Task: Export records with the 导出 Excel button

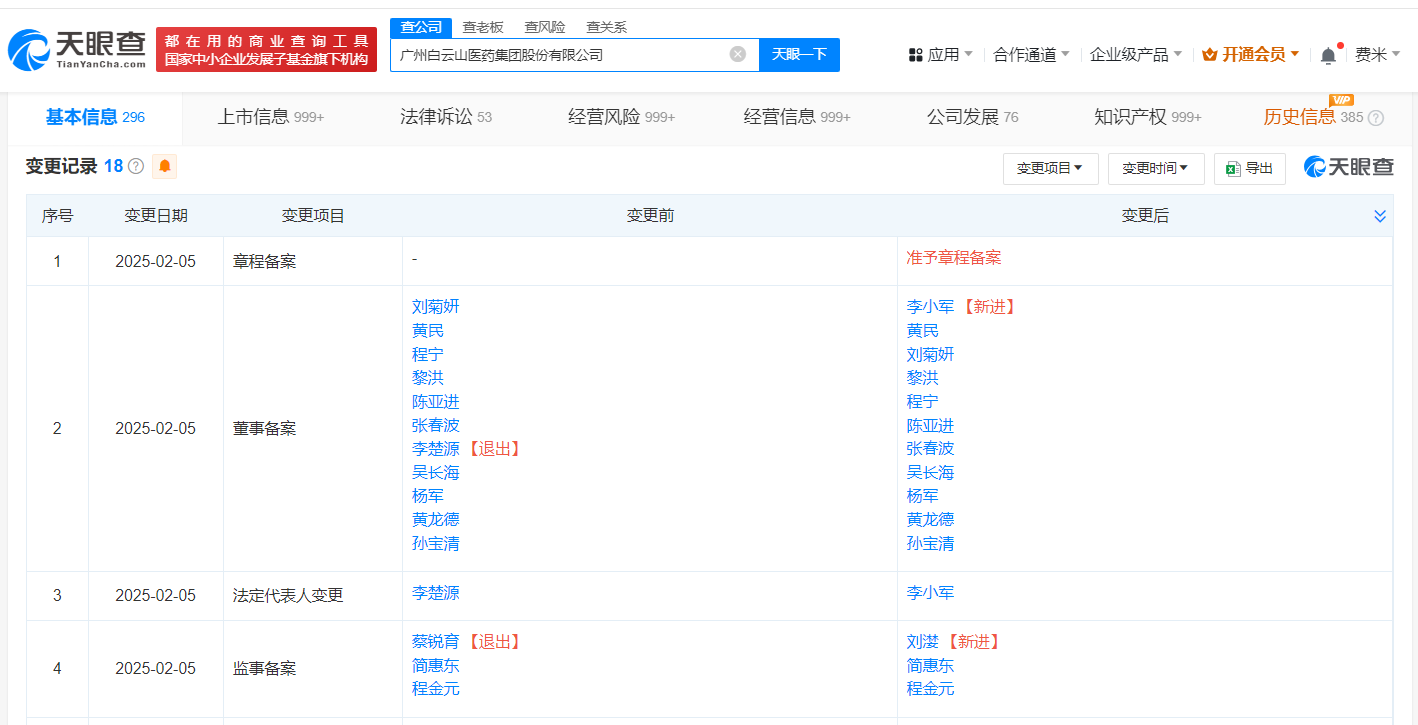Action: tap(1249, 169)
